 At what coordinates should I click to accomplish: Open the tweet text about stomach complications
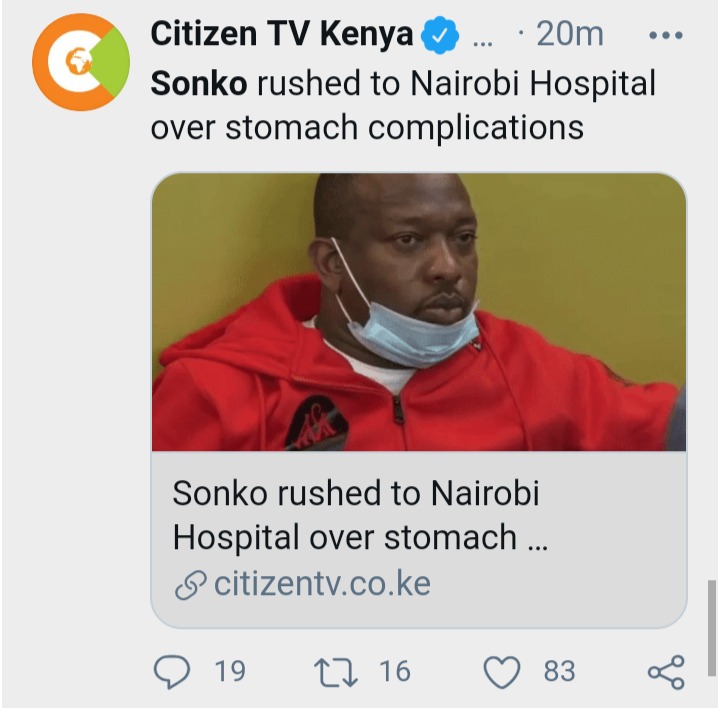point(403,105)
